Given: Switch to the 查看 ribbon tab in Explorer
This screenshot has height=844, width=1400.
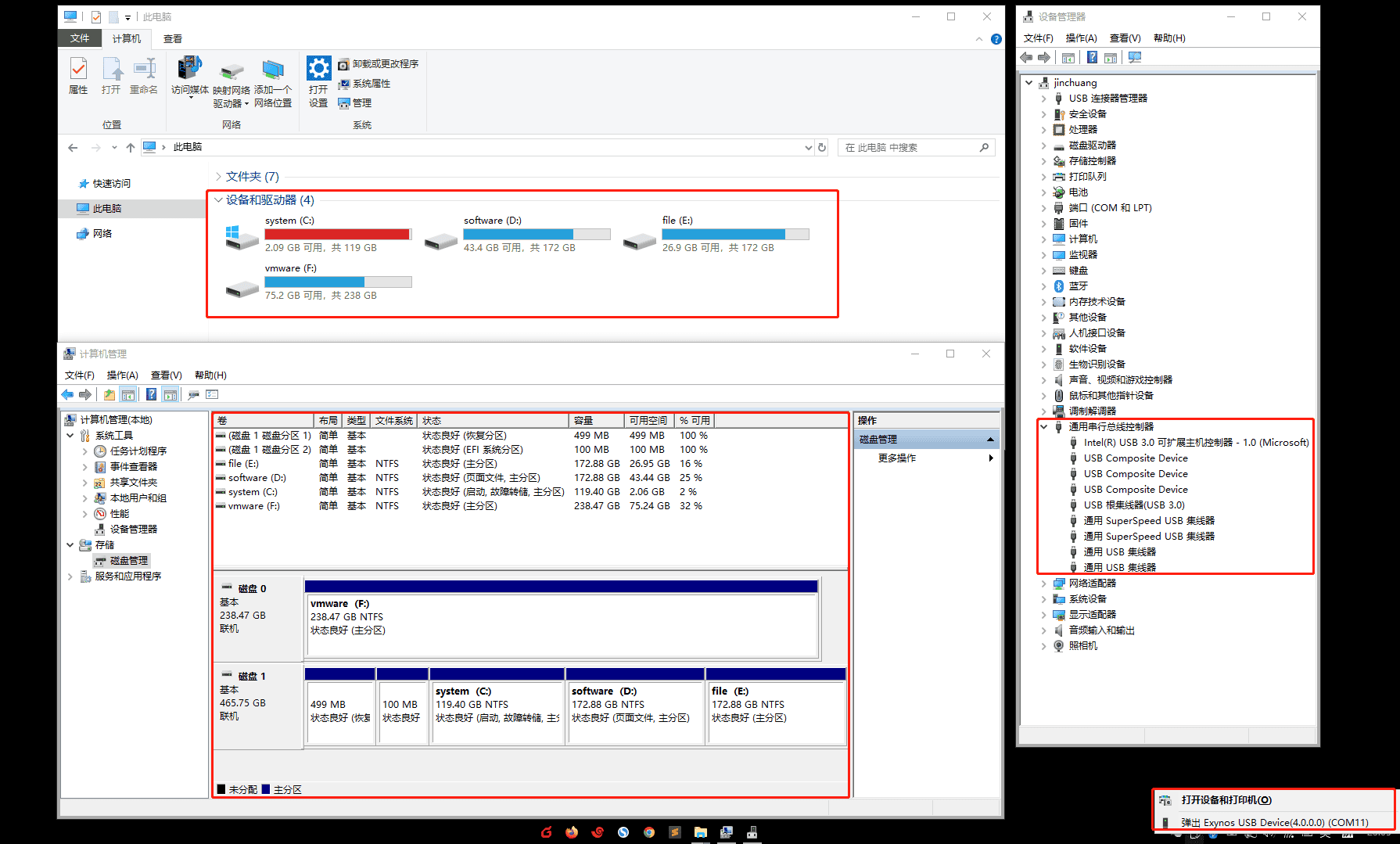Looking at the screenshot, I should pos(173,38).
